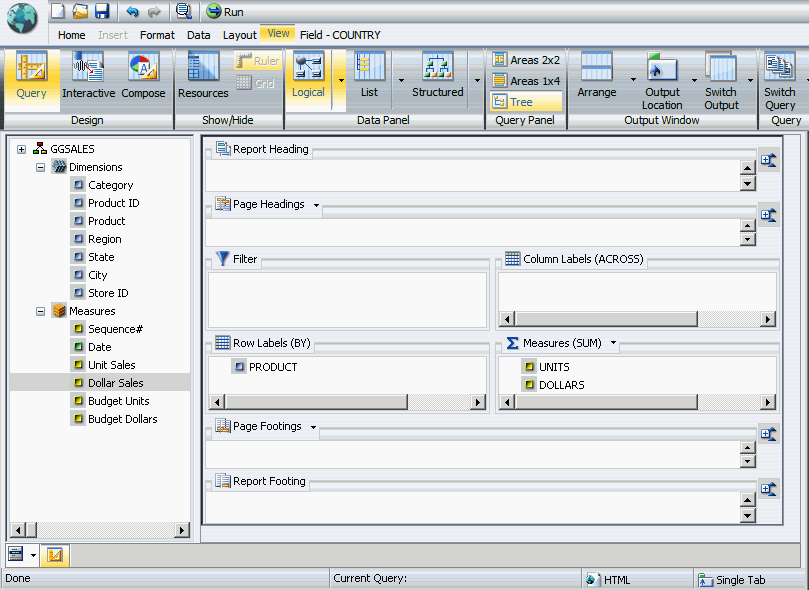Switch to Interactive design view
The height and width of the screenshot is (590, 809).
click(x=89, y=75)
